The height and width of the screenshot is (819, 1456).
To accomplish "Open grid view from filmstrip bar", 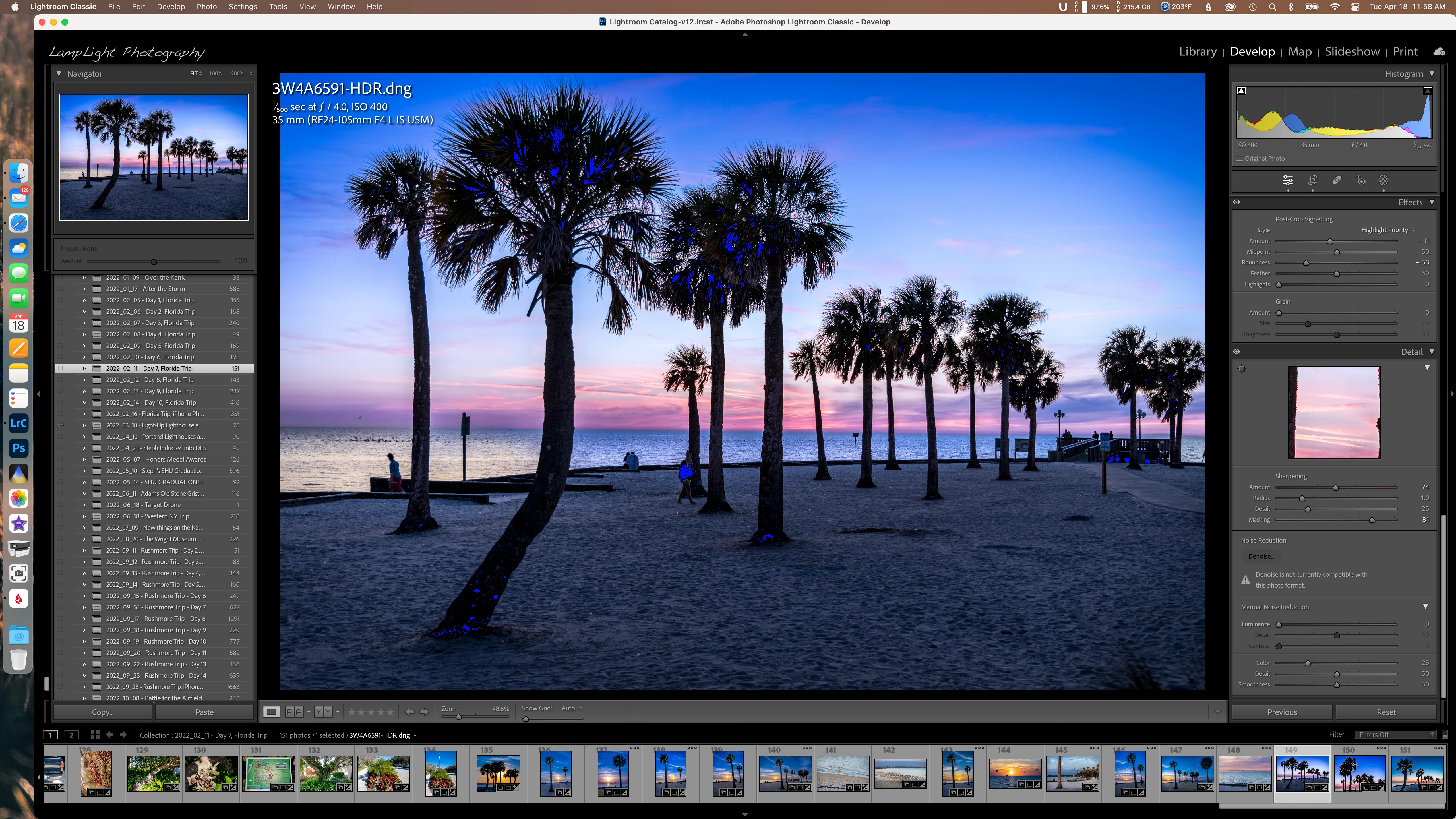I will (95, 735).
